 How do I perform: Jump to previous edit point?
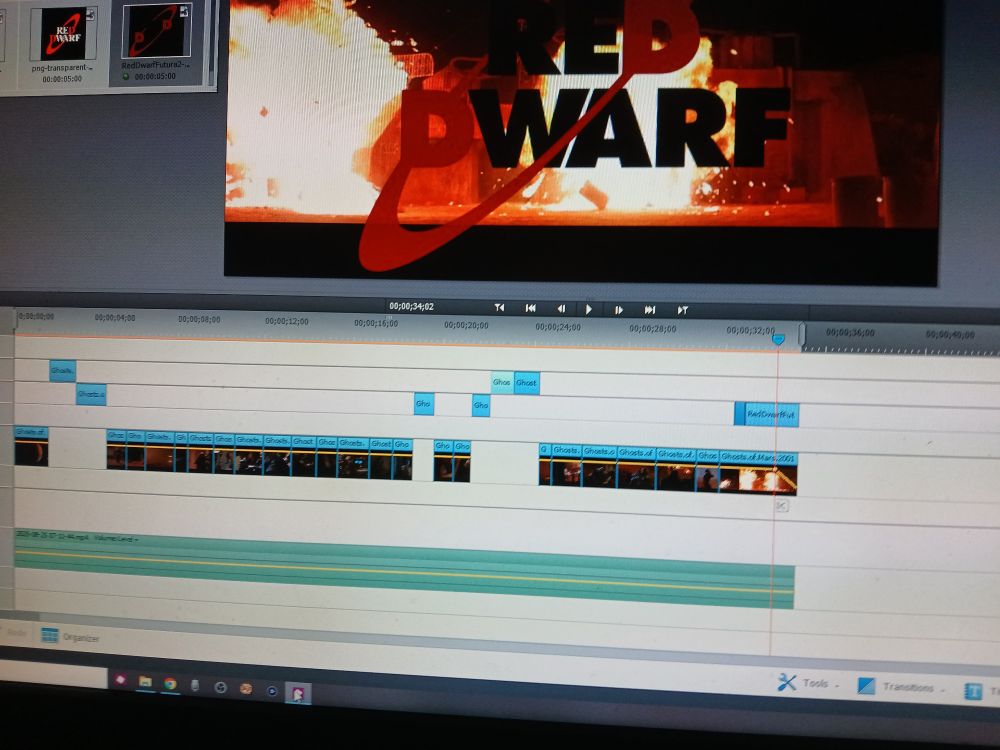point(499,307)
